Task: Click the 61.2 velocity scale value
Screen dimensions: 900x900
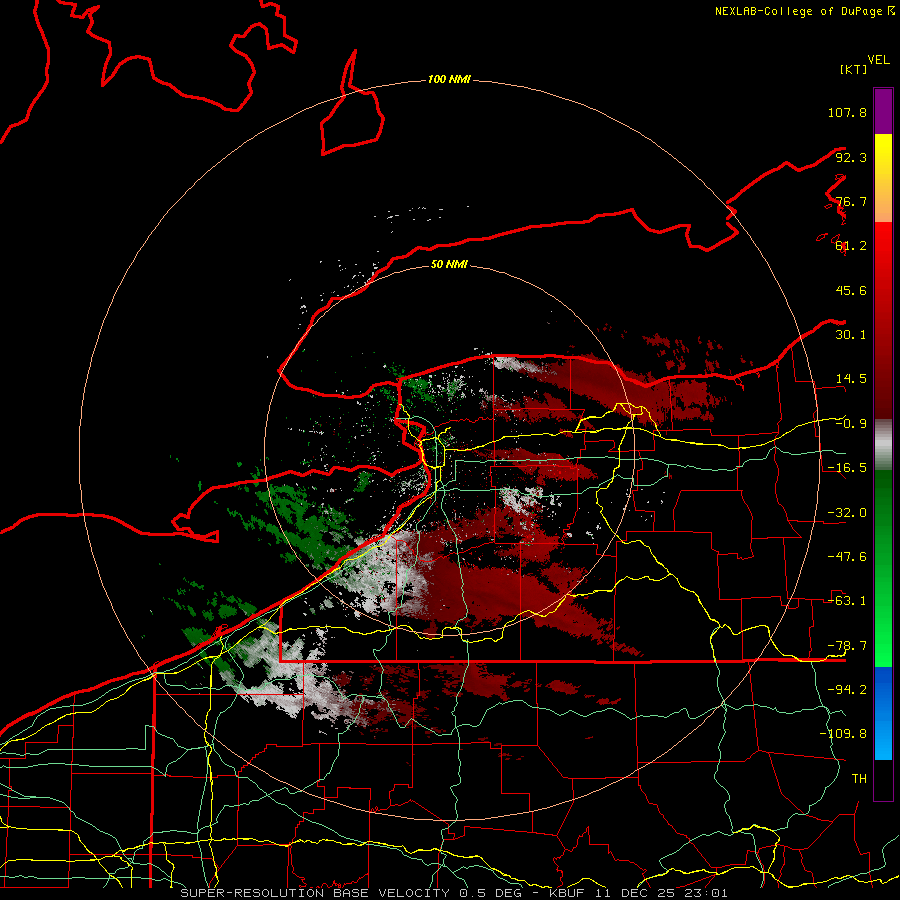Action: [851, 246]
